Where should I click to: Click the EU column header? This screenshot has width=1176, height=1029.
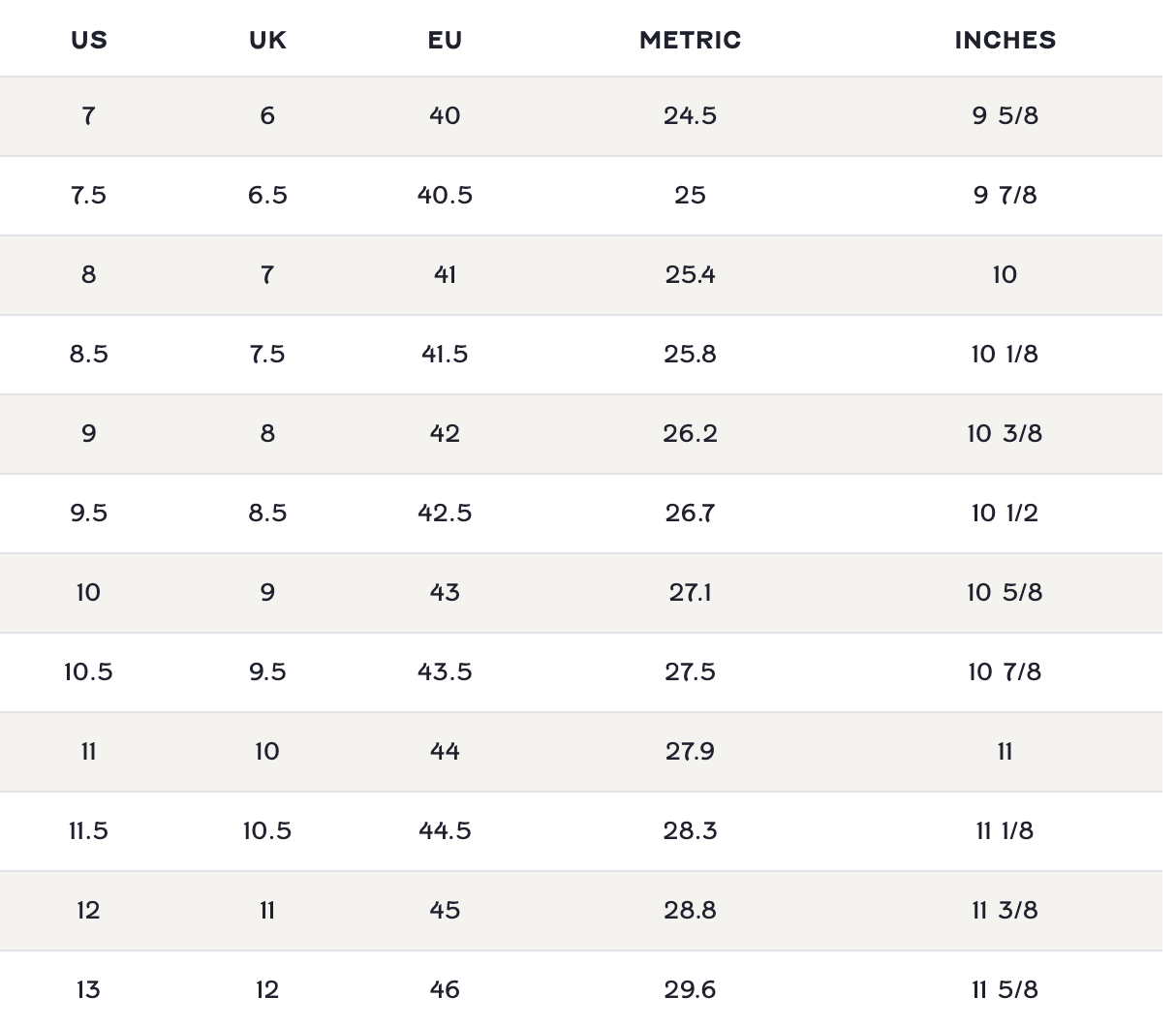[x=445, y=40]
